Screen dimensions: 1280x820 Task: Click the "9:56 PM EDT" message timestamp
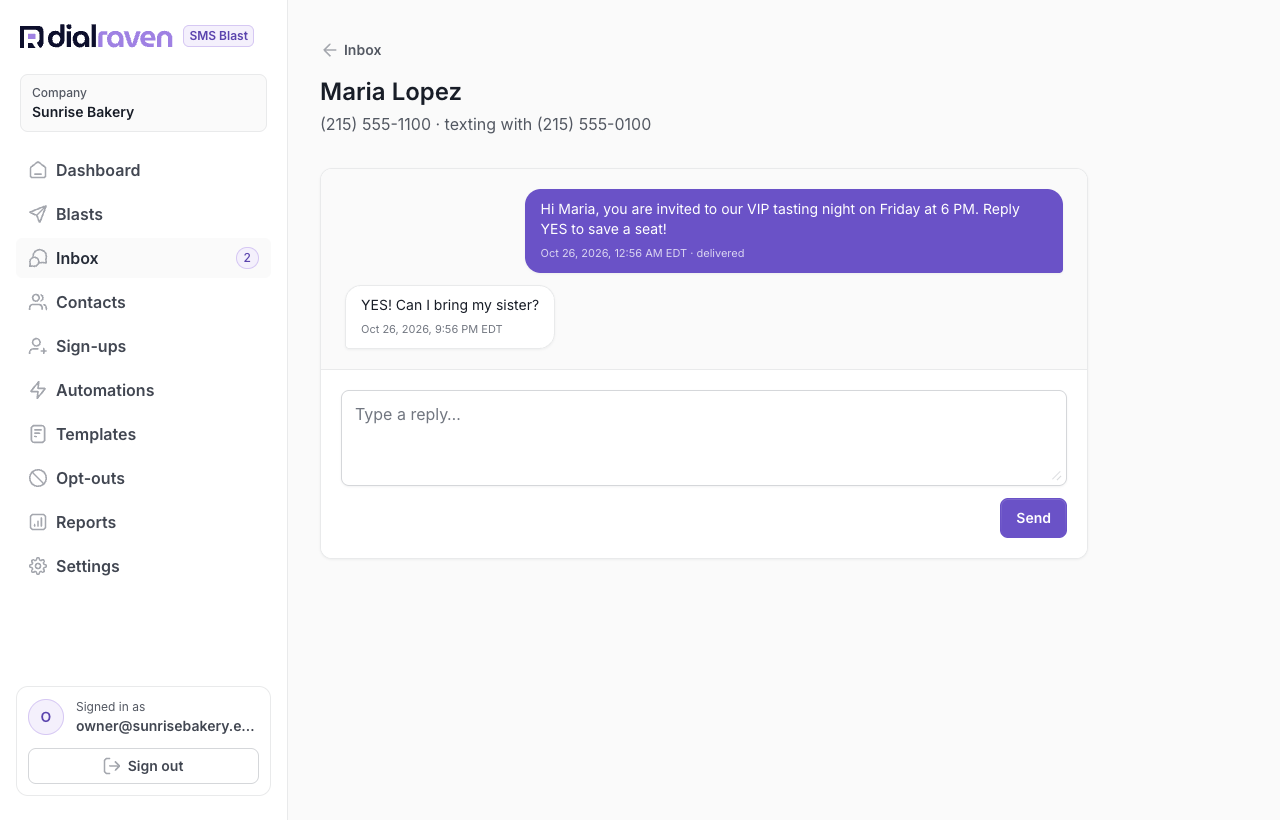click(469, 329)
